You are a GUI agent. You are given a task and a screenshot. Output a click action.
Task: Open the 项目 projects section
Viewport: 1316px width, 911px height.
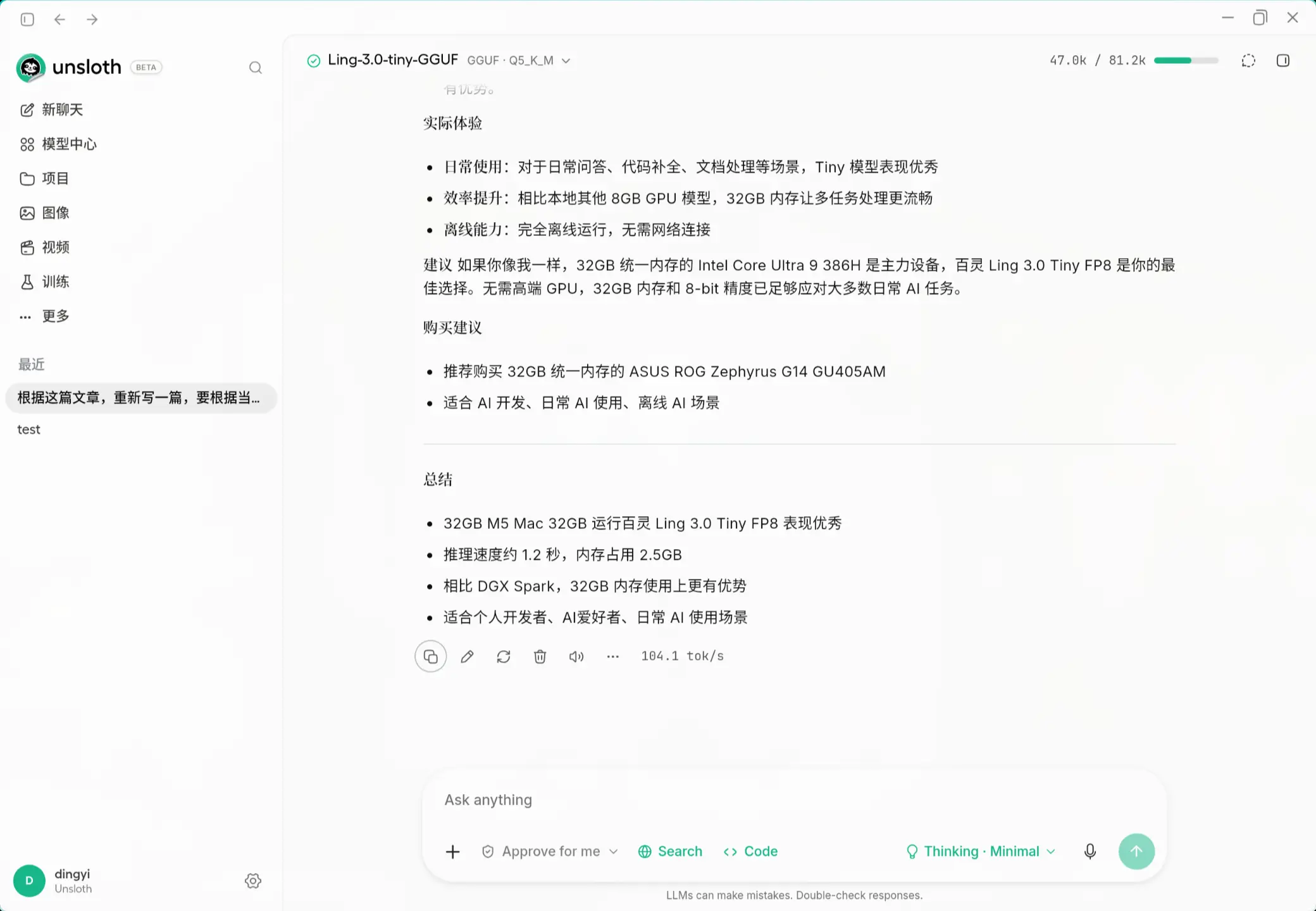(44, 178)
